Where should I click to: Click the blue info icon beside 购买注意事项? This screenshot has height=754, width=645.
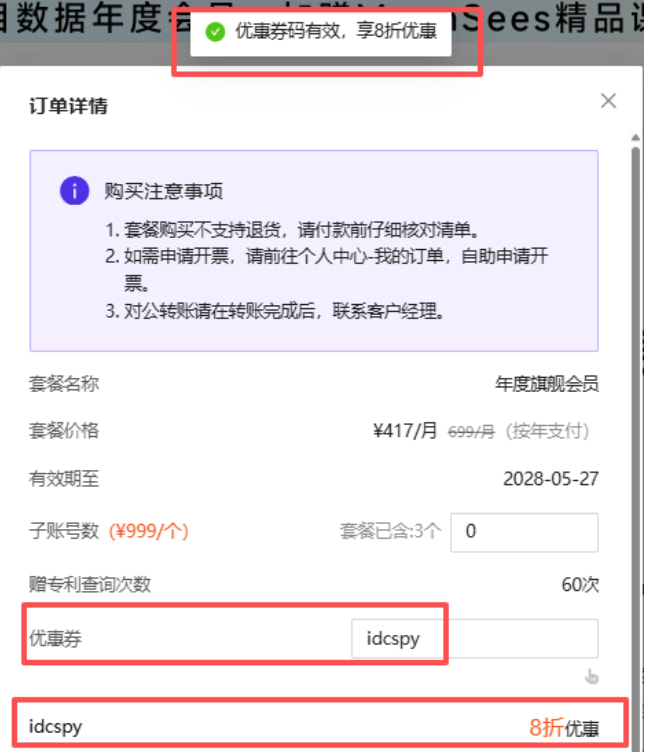tap(74, 191)
